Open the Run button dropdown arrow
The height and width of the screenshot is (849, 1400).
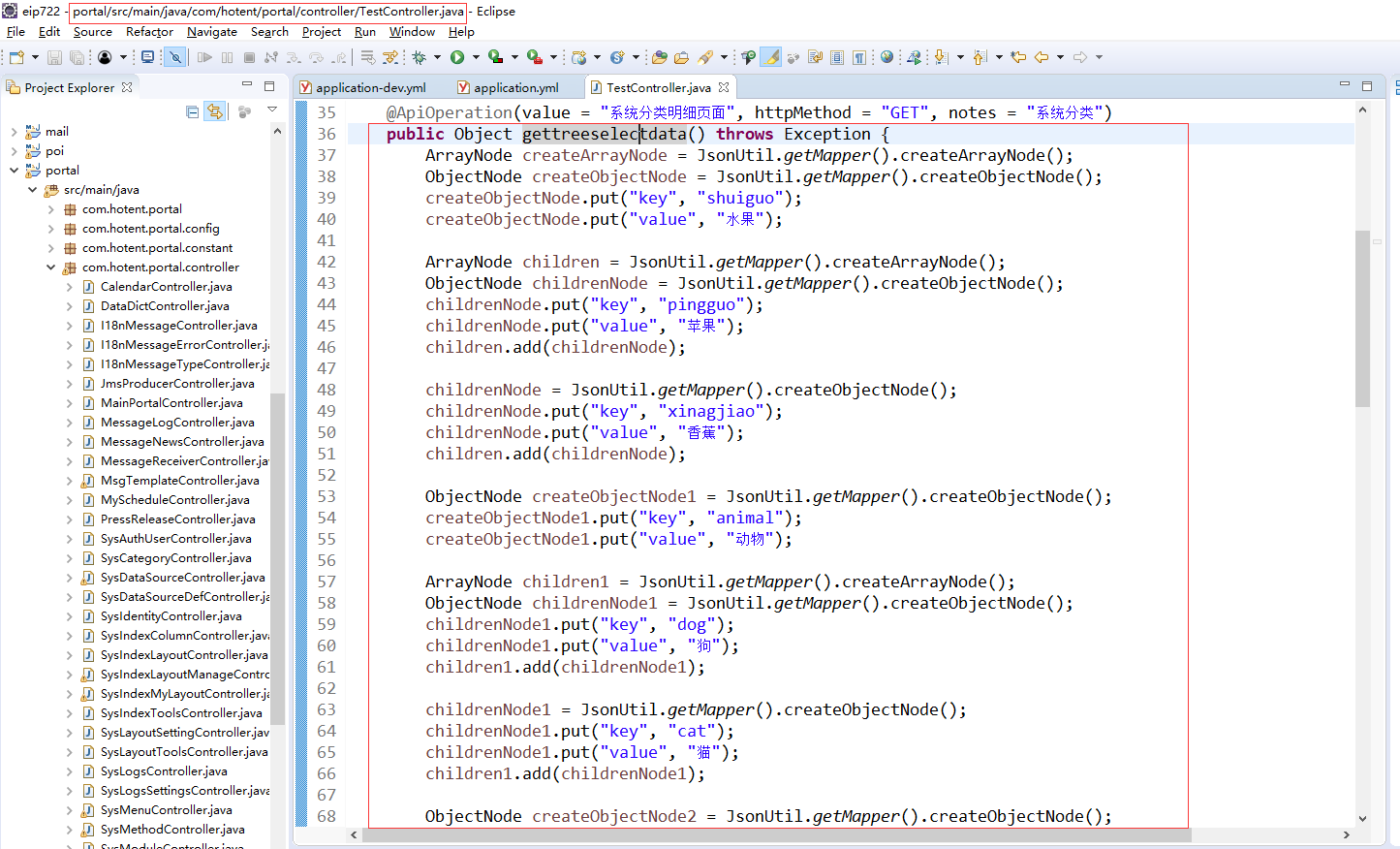[475, 58]
